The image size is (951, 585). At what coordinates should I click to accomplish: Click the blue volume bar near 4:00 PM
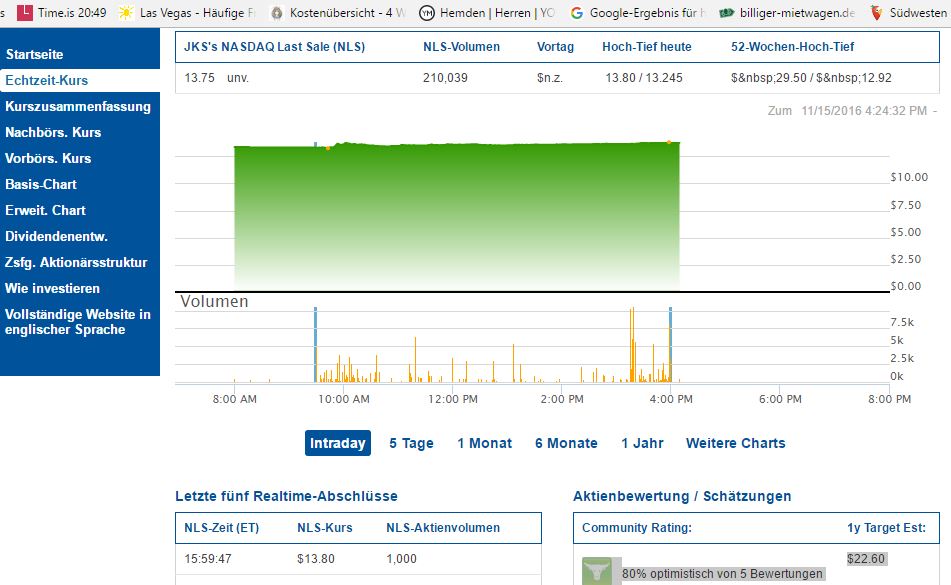pyautogui.click(x=670, y=344)
